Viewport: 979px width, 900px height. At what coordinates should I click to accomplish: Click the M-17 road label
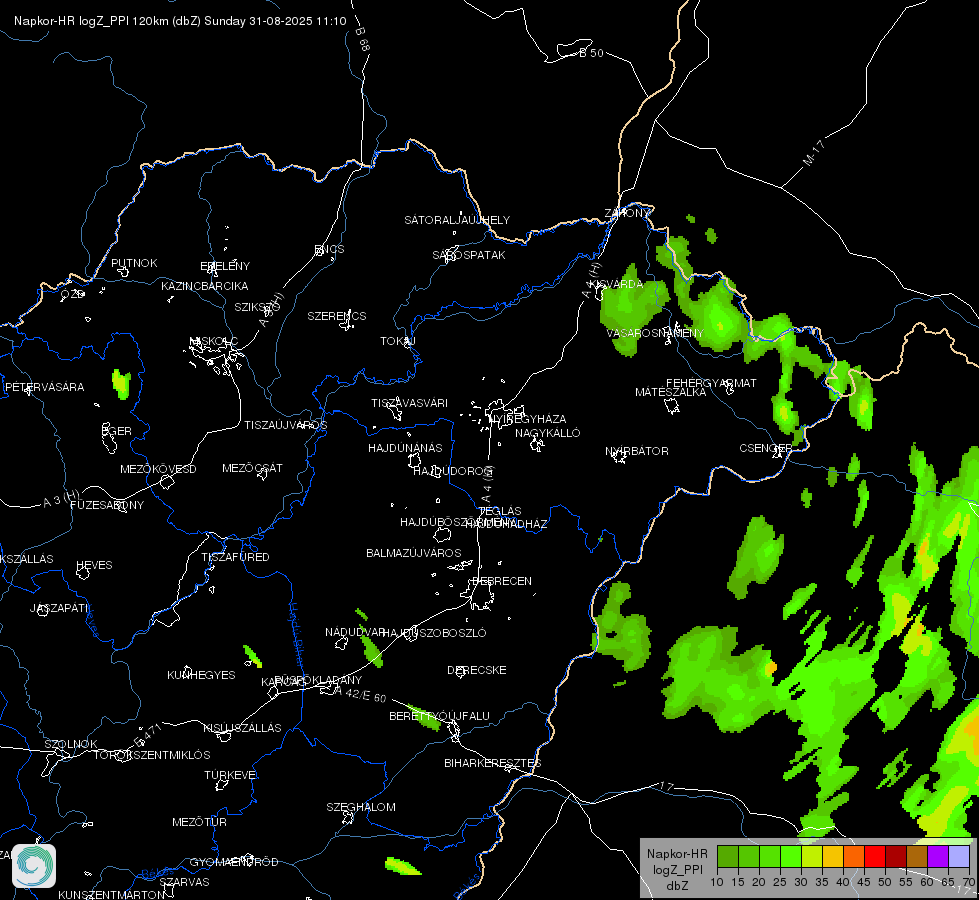[x=814, y=153]
